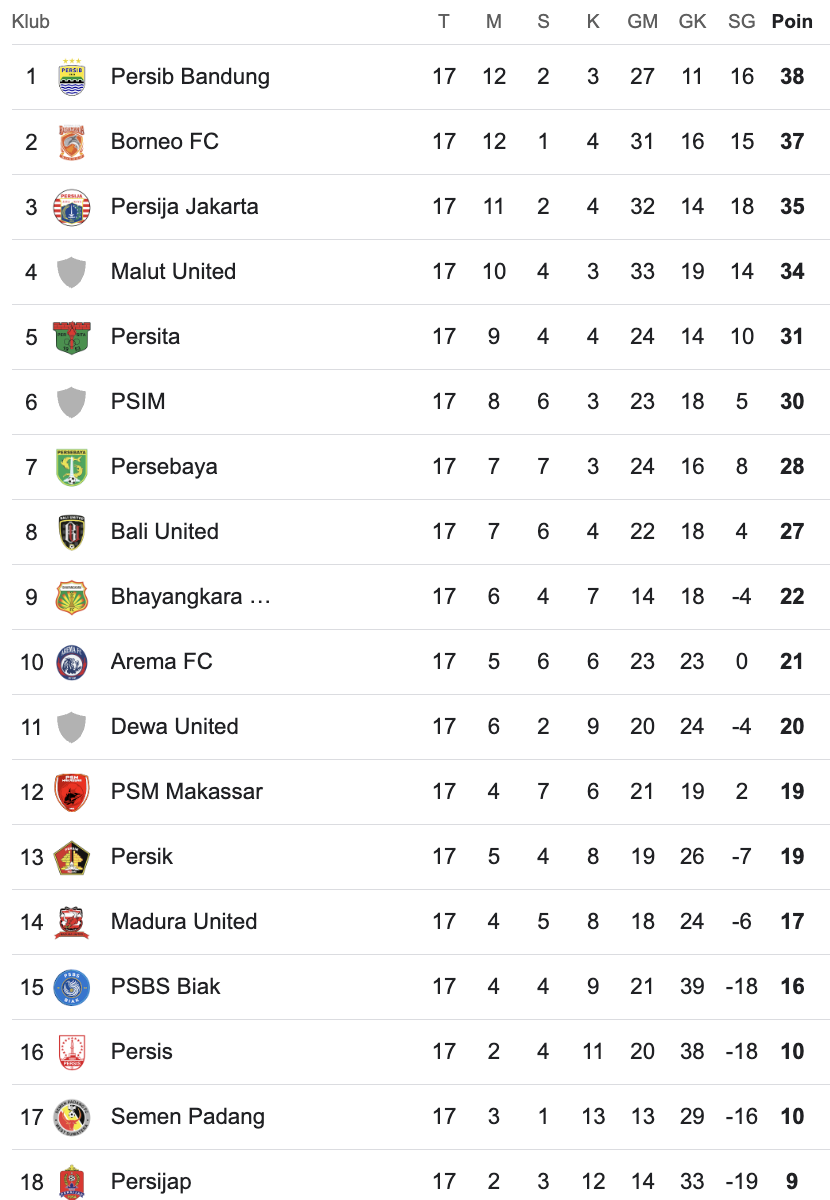Screen dimensions: 830x1200
Task: Click the Persib Bandung club logo
Action: 72,77
